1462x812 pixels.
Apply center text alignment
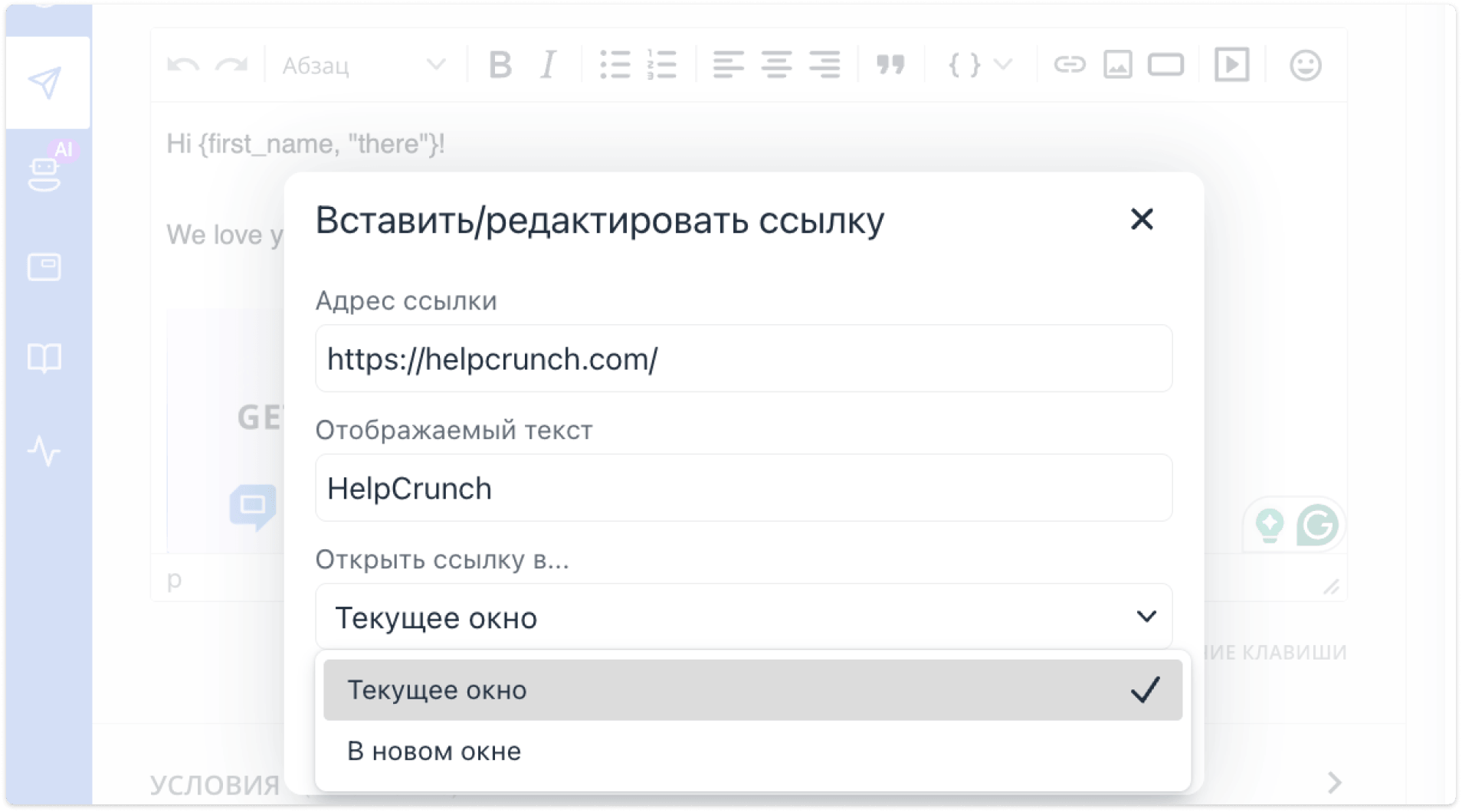[777, 65]
